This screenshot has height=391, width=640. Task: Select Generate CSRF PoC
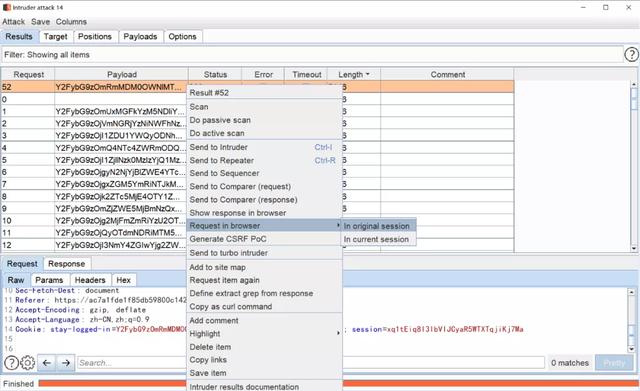[x=264, y=239]
